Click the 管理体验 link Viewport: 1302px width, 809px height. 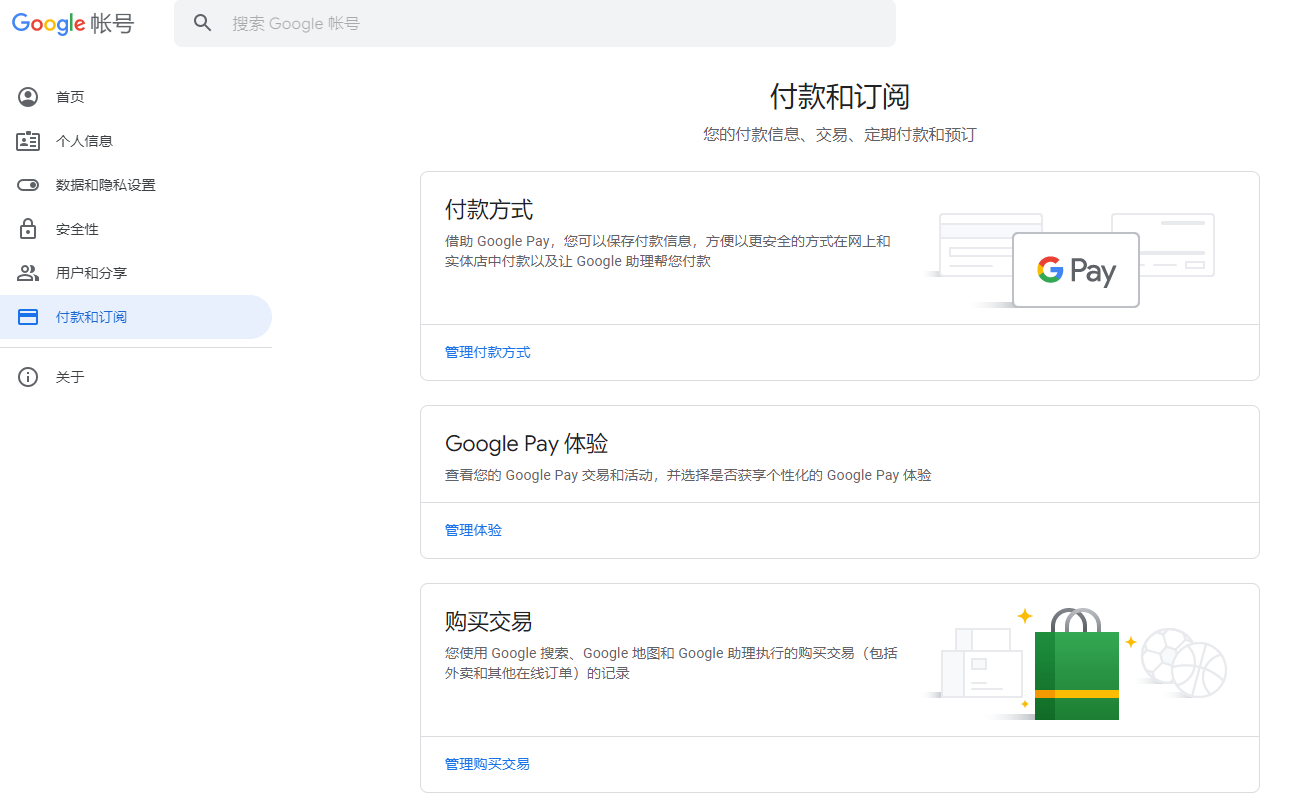point(474,530)
